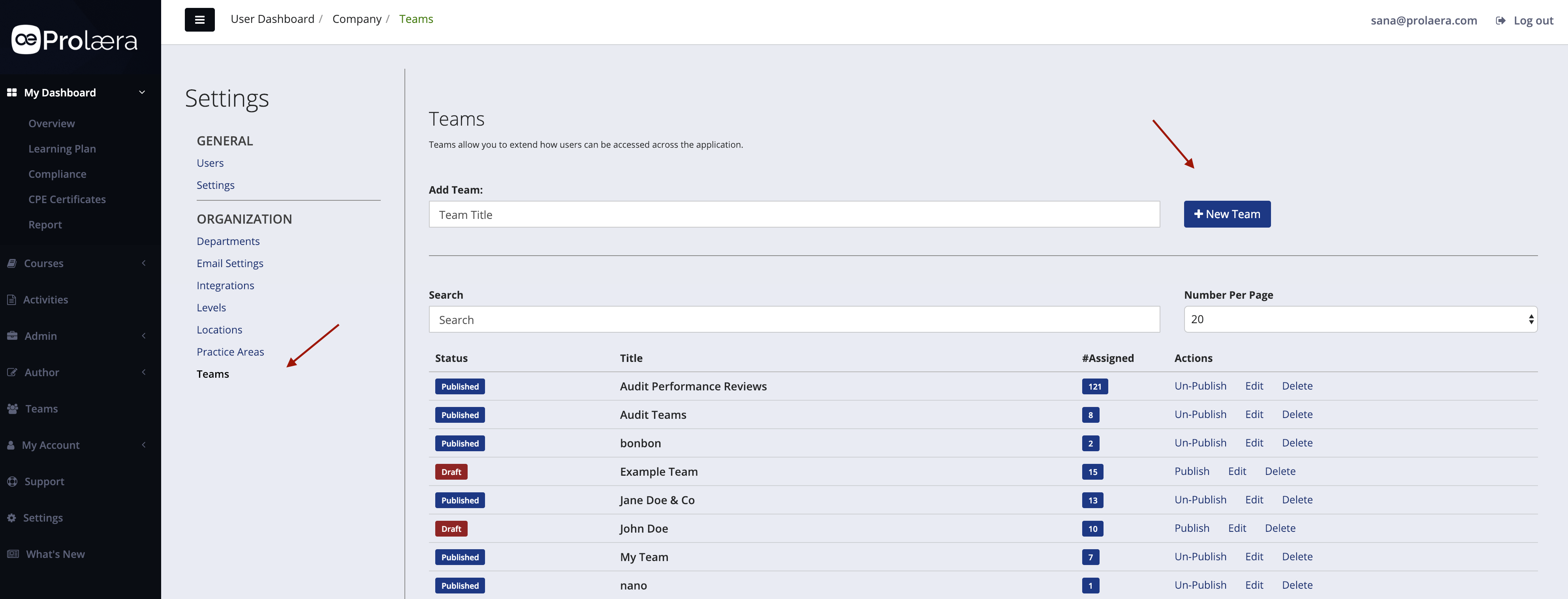Un-Publish the My Team team
Screen dimensions: 1568x599
[x=1200, y=556]
